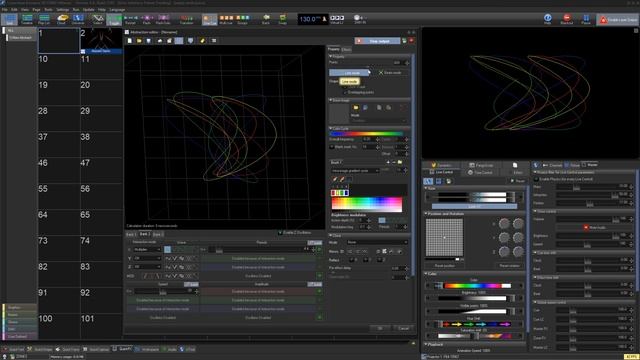Activate Transition mode in toolbar
Image resolution: width=640 pixels, height=360 pixels.
pyautogui.click(x=186, y=19)
